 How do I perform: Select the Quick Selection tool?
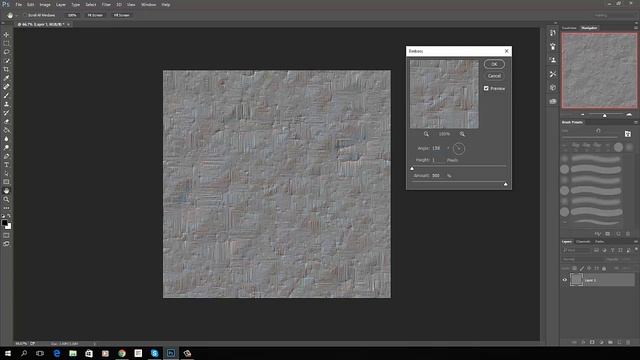pos(6,60)
